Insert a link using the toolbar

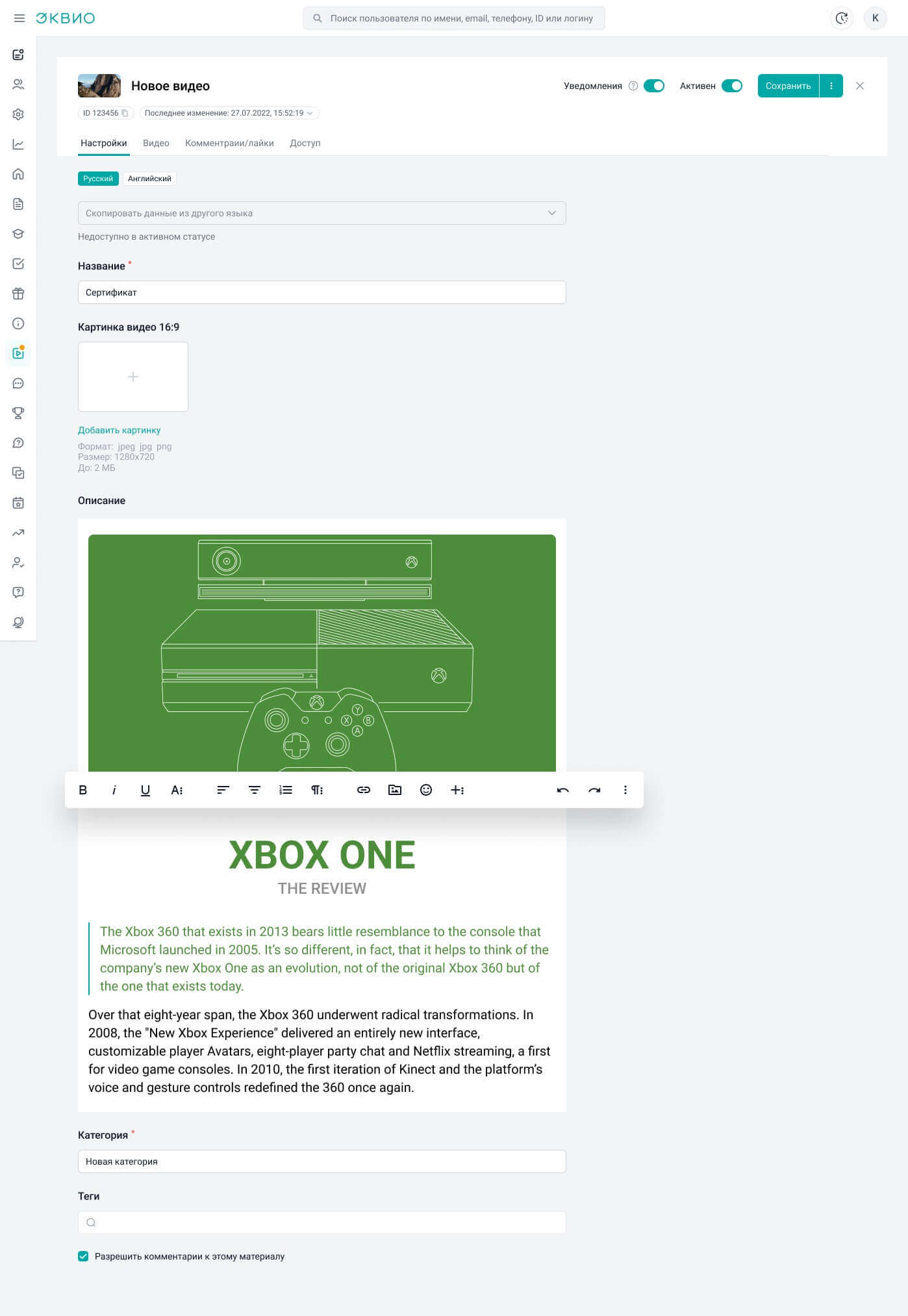364,790
